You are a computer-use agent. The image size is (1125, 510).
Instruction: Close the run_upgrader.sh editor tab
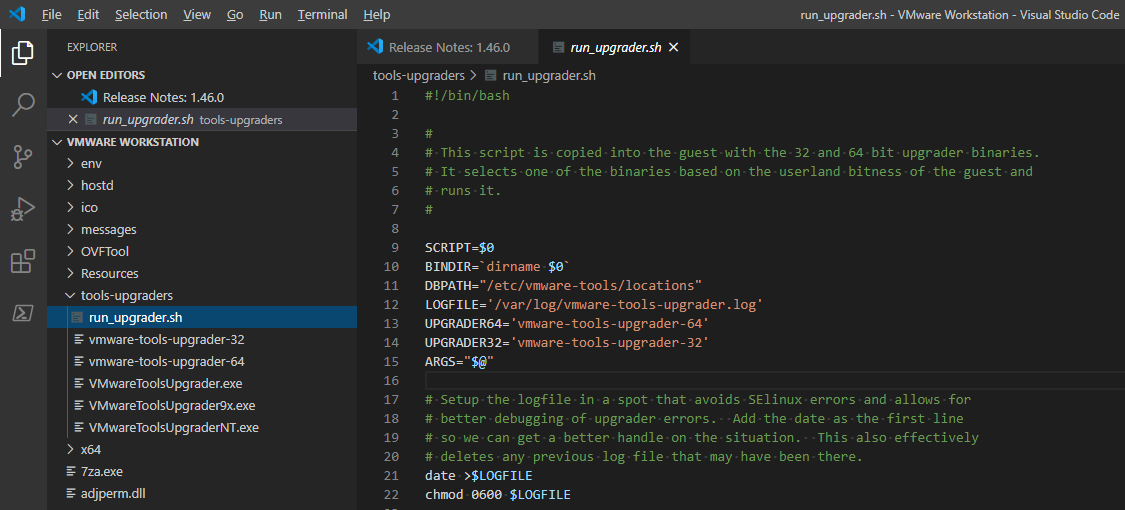coord(673,48)
